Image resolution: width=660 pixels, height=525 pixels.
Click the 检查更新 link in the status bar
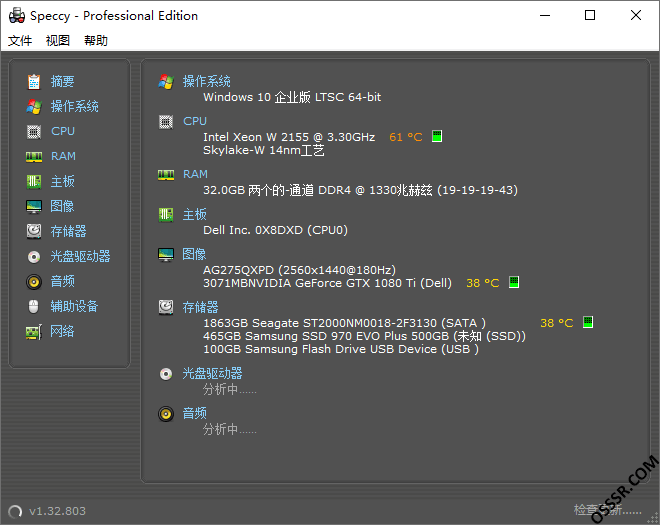click(607, 510)
